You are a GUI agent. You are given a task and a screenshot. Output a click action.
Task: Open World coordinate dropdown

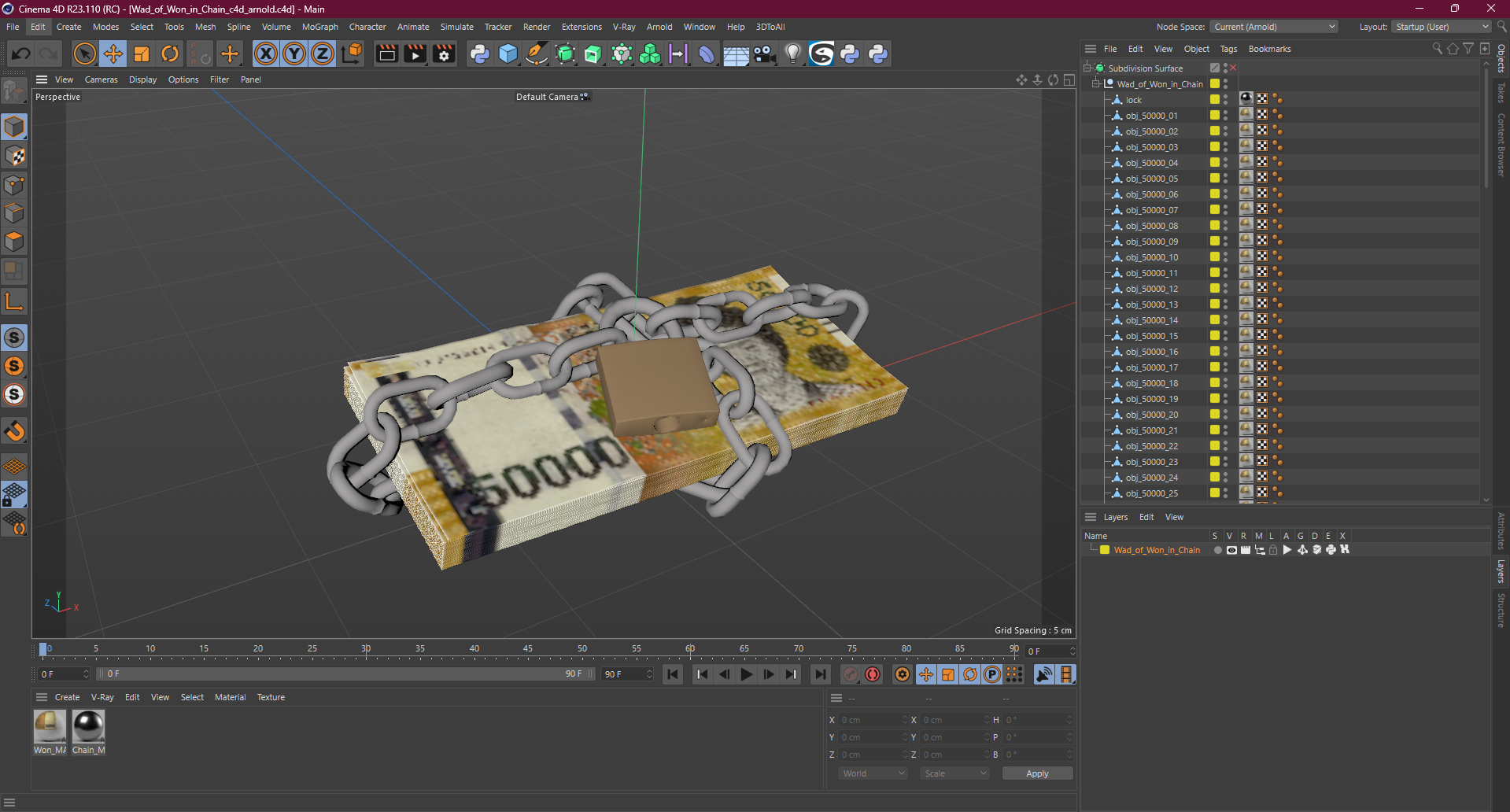873,773
